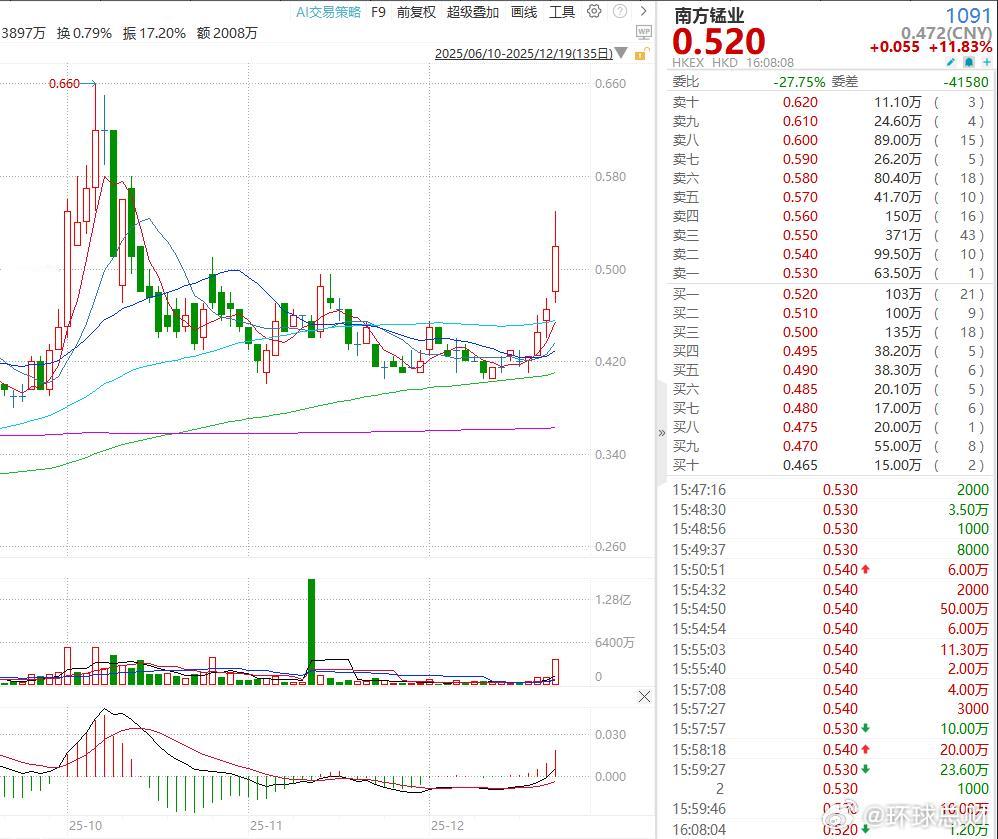This screenshot has height=839, width=998.
Task: Click the stock code 1091
Action: (968, 15)
